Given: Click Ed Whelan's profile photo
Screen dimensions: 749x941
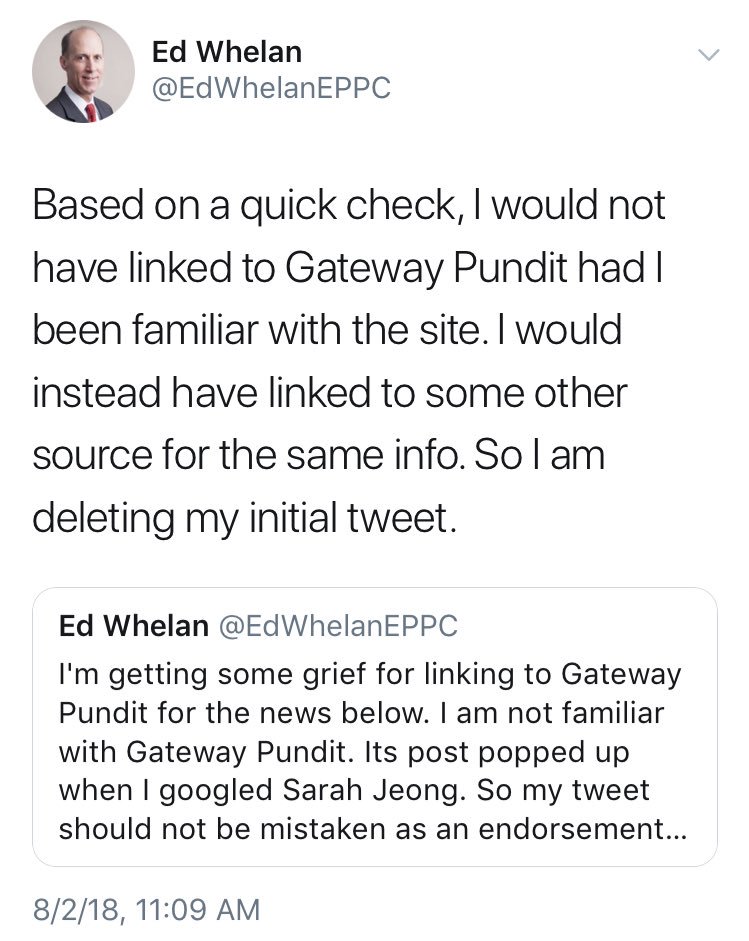Looking at the screenshot, I should pyautogui.click(x=83, y=71).
